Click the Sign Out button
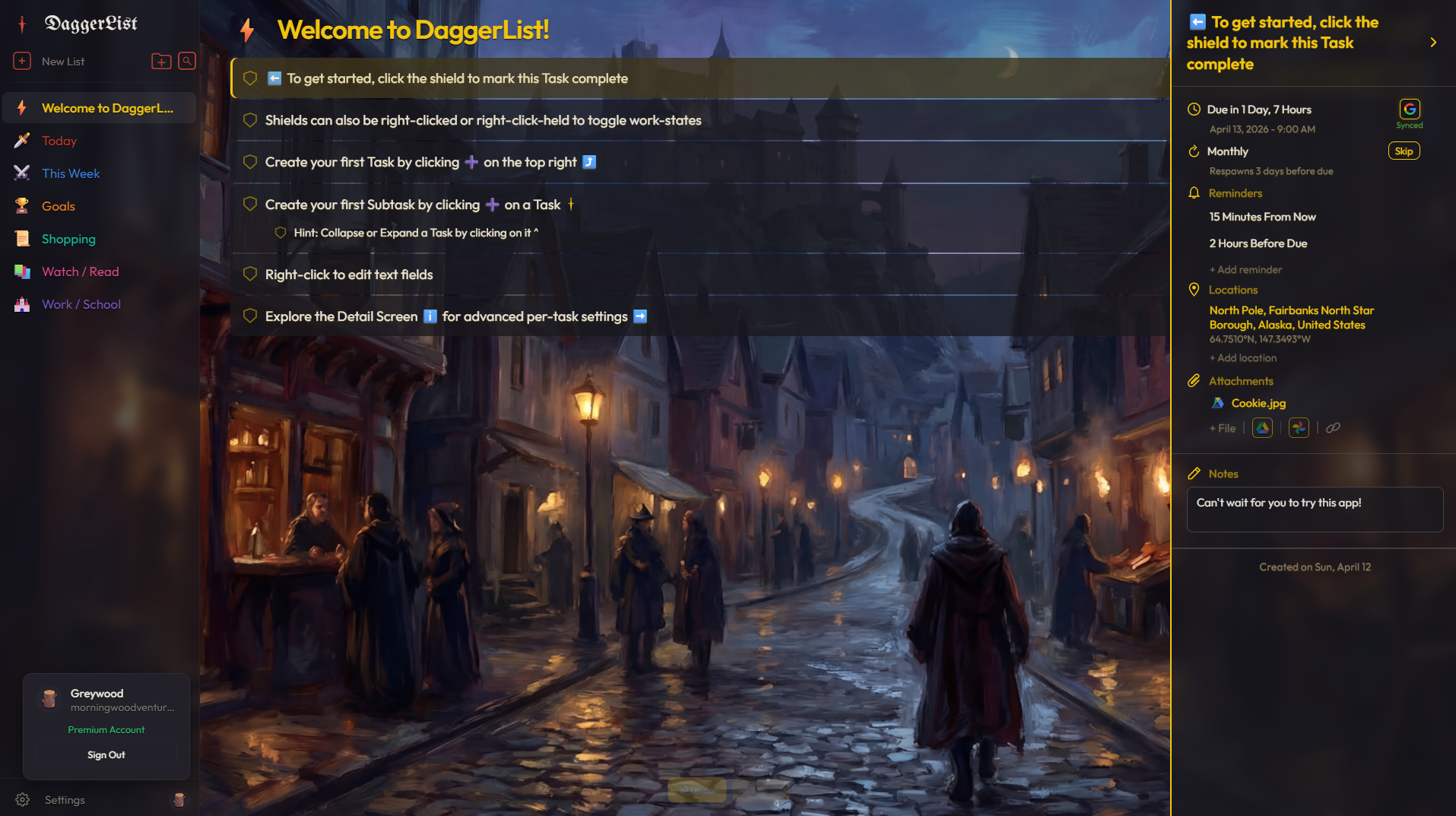1456x816 pixels. (106, 755)
